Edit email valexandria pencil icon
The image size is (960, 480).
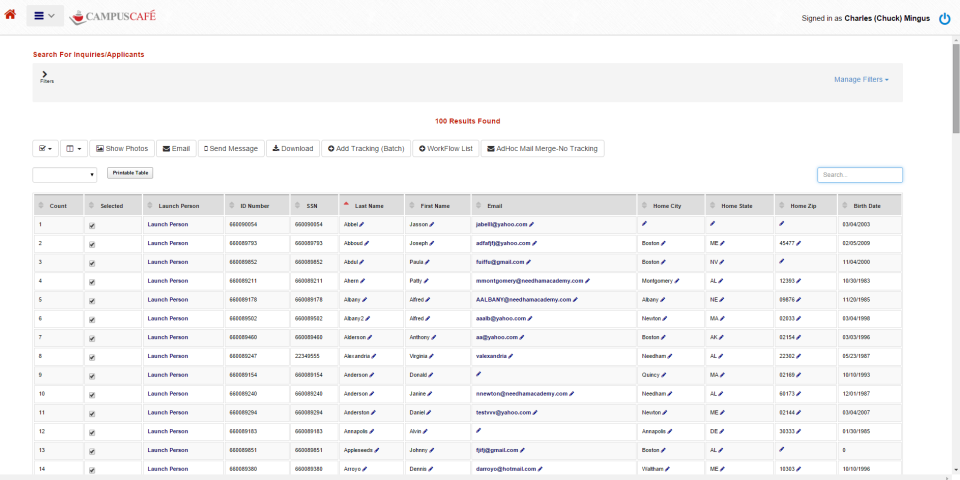point(511,356)
